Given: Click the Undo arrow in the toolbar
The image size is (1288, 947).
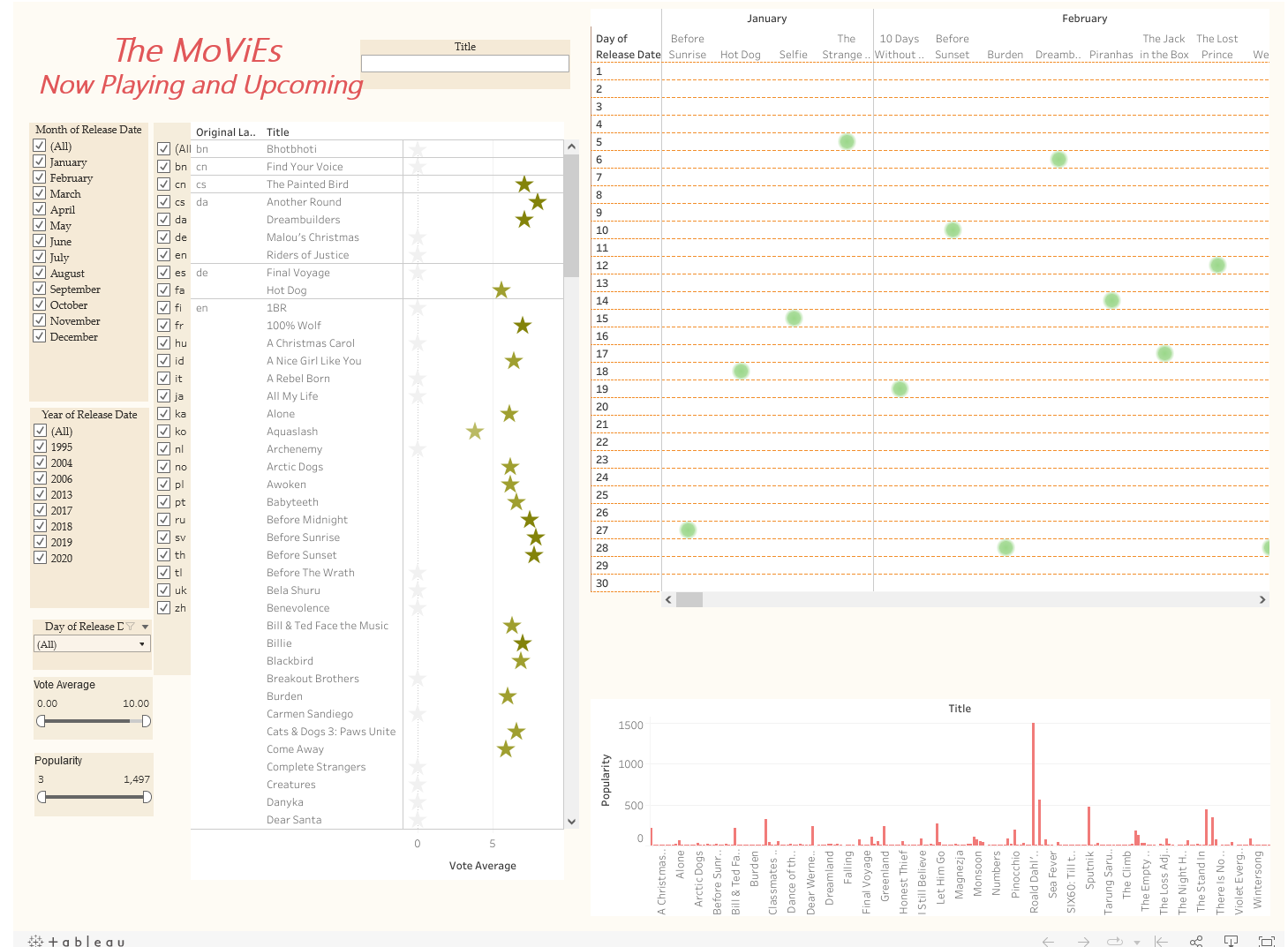Looking at the screenshot, I should coord(1048,942).
